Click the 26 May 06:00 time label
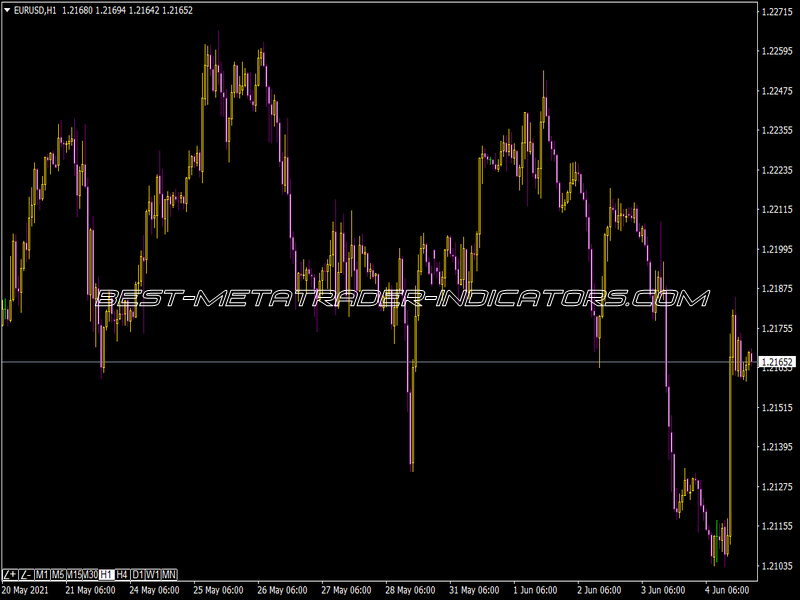 (x=282, y=590)
